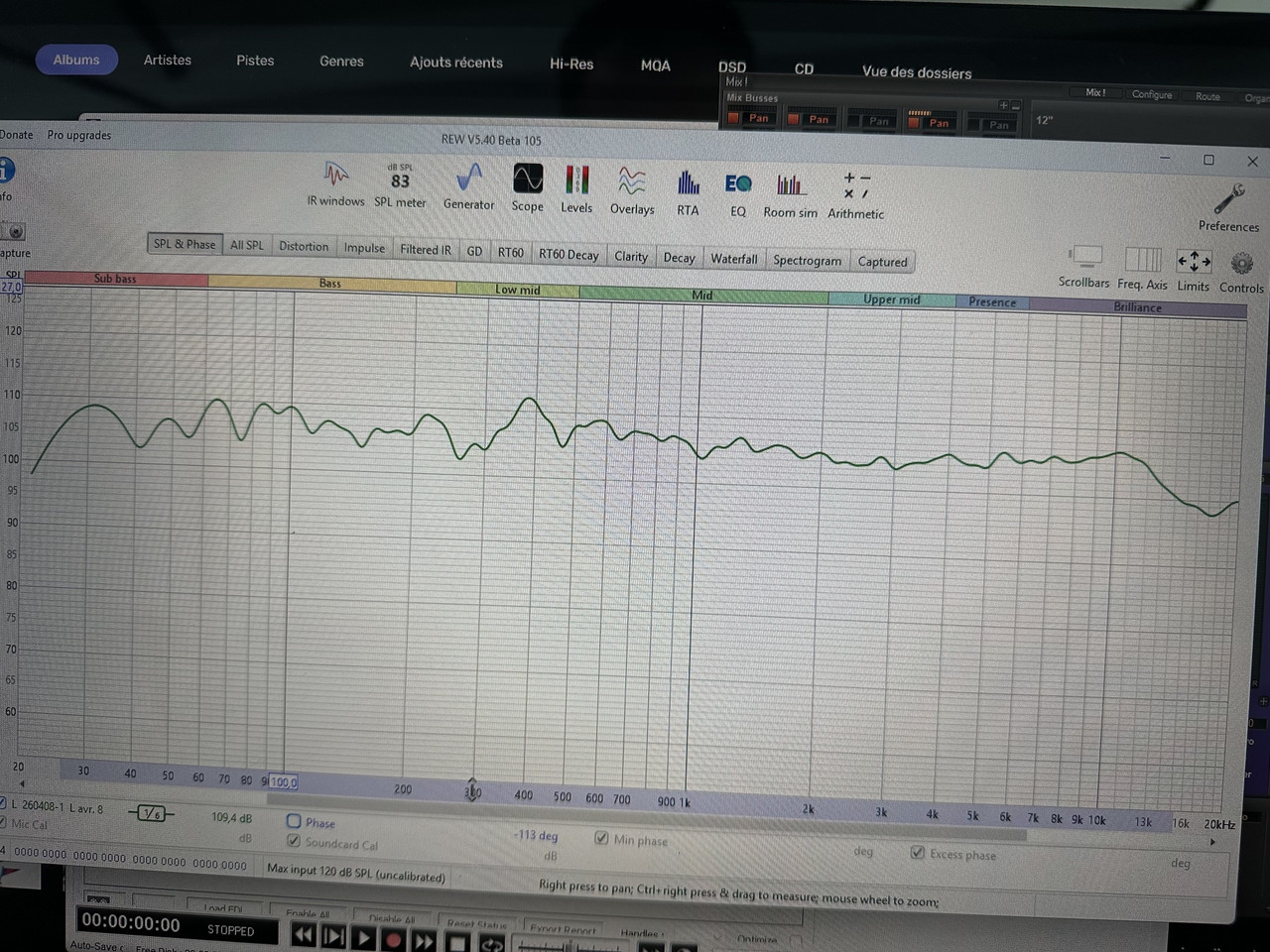
Task: Switch to the All SPL tab
Action: coord(247,245)
